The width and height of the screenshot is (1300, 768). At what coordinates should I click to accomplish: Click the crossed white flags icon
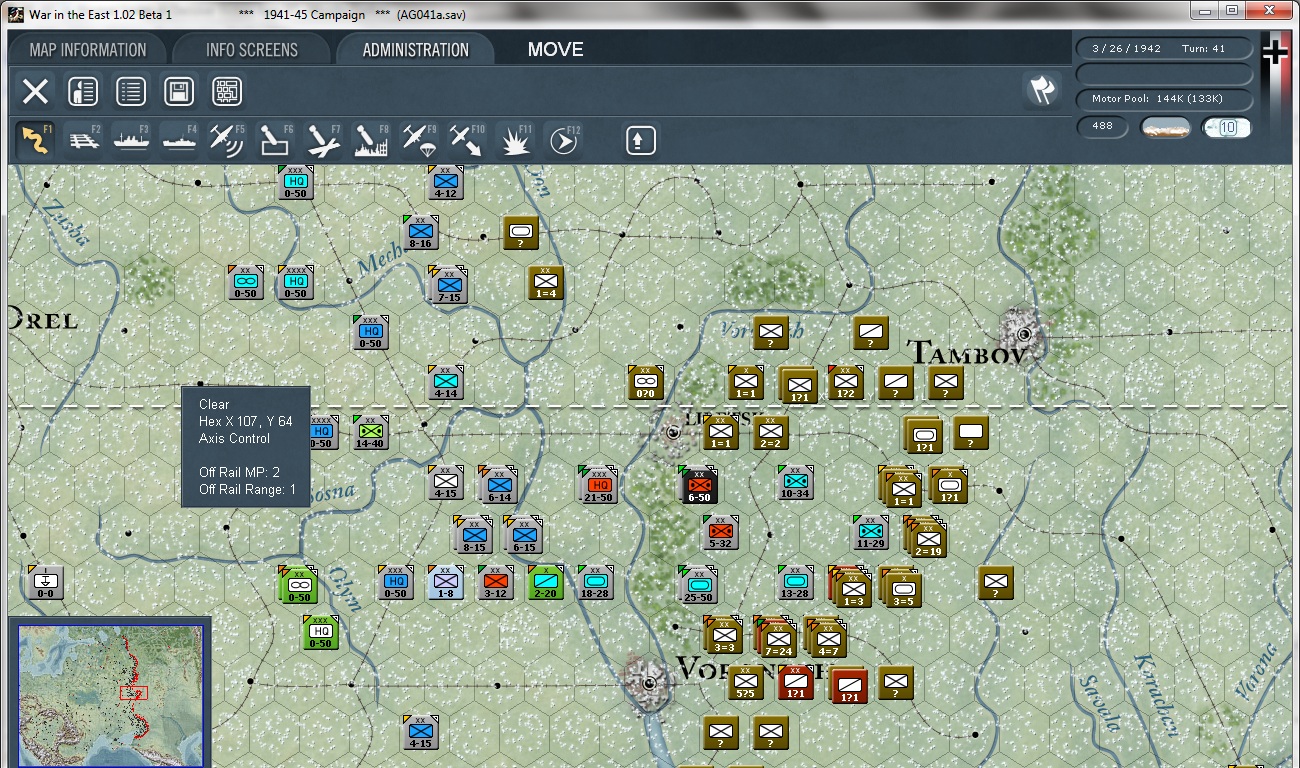tap(1042, 90)
